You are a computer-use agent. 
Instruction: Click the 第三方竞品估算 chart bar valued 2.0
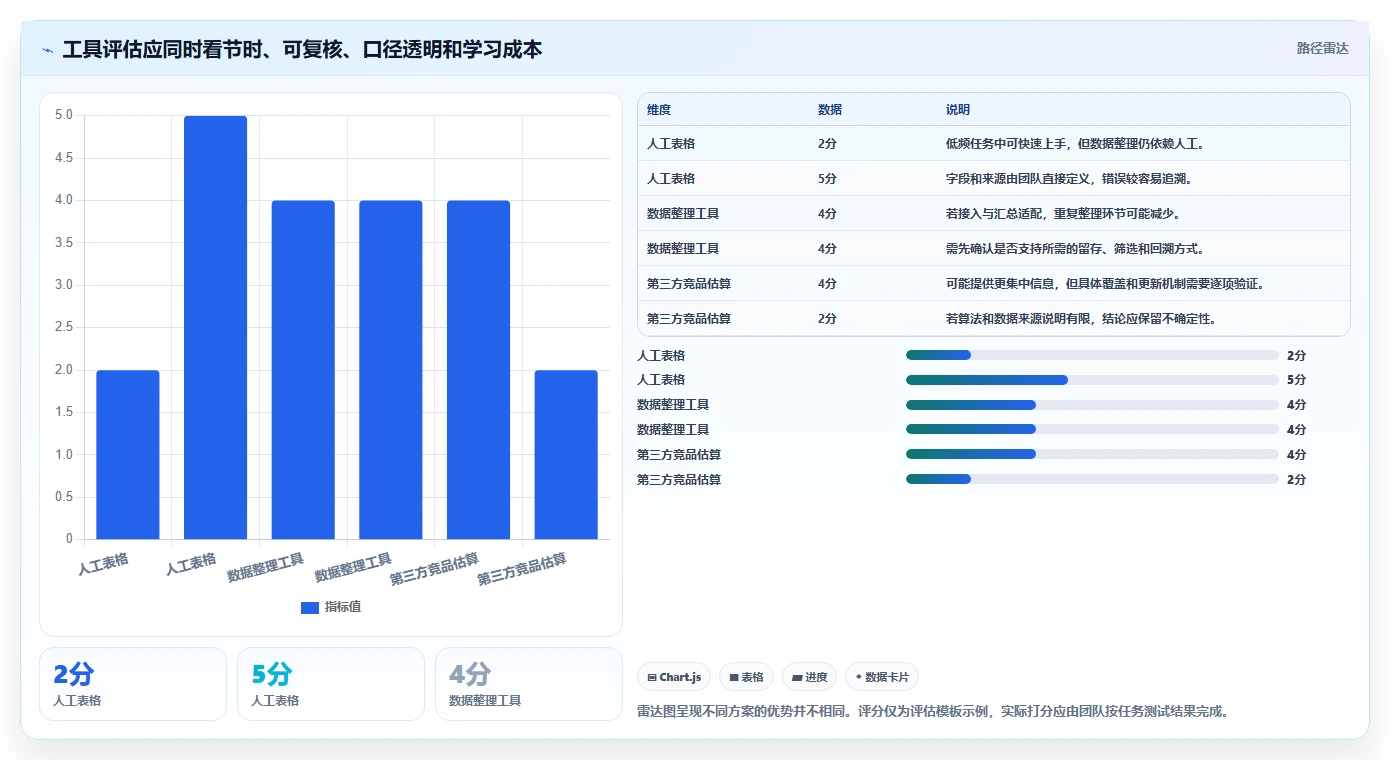coord(566,455)
